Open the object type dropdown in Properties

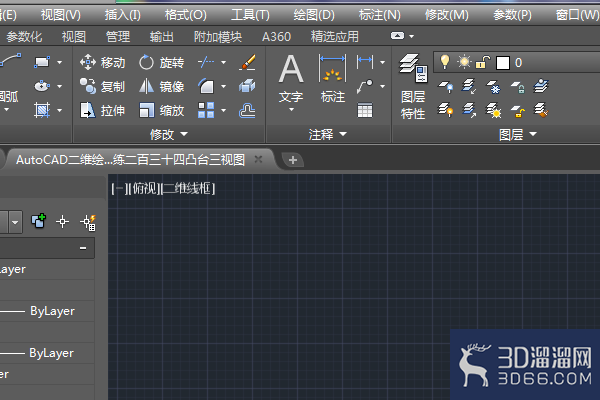point(15,222)
